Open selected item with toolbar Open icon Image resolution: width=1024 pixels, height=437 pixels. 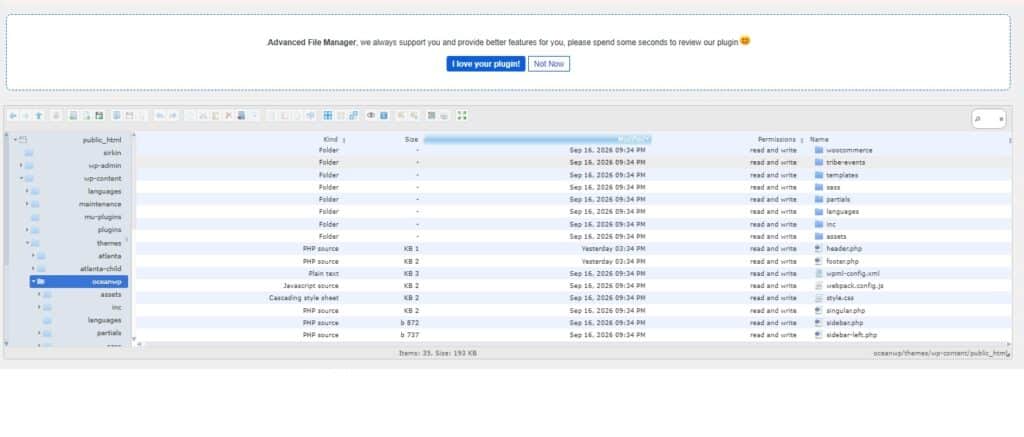pos(116,116)
